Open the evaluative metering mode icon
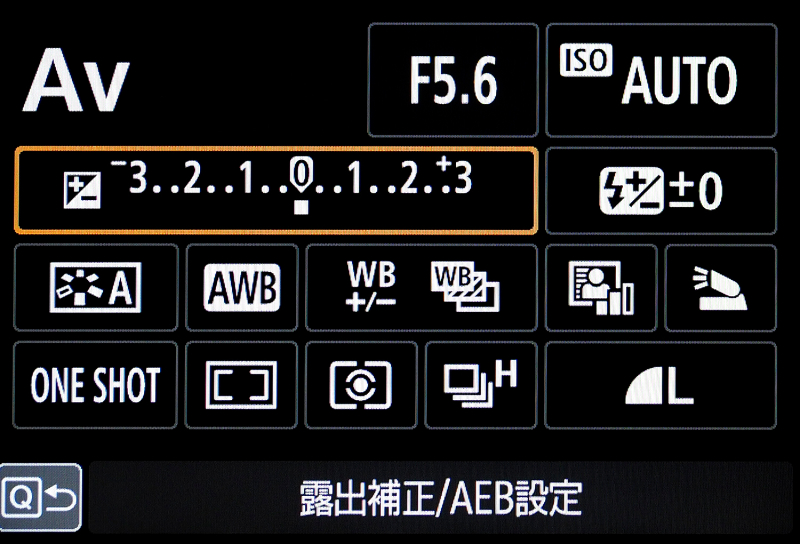This screenshot has width=800, height=544. [361, 385]
